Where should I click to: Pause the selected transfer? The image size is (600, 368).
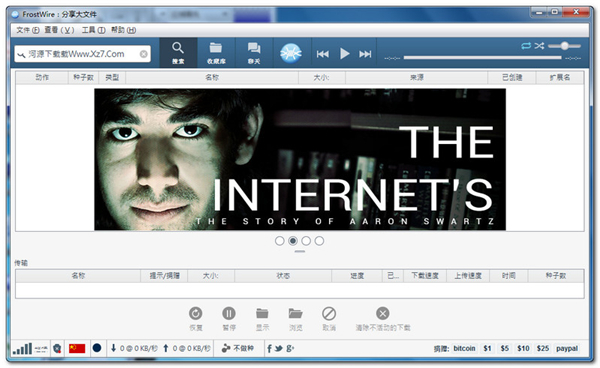[229, 318]
